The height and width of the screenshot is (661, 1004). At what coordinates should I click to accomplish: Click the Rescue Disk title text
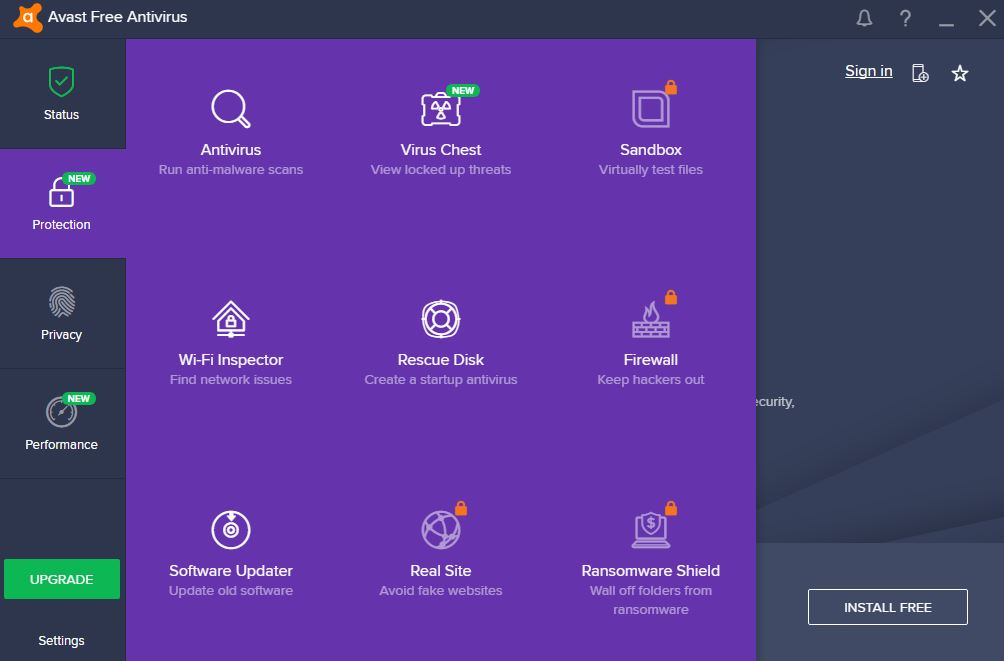pos(441,360)
